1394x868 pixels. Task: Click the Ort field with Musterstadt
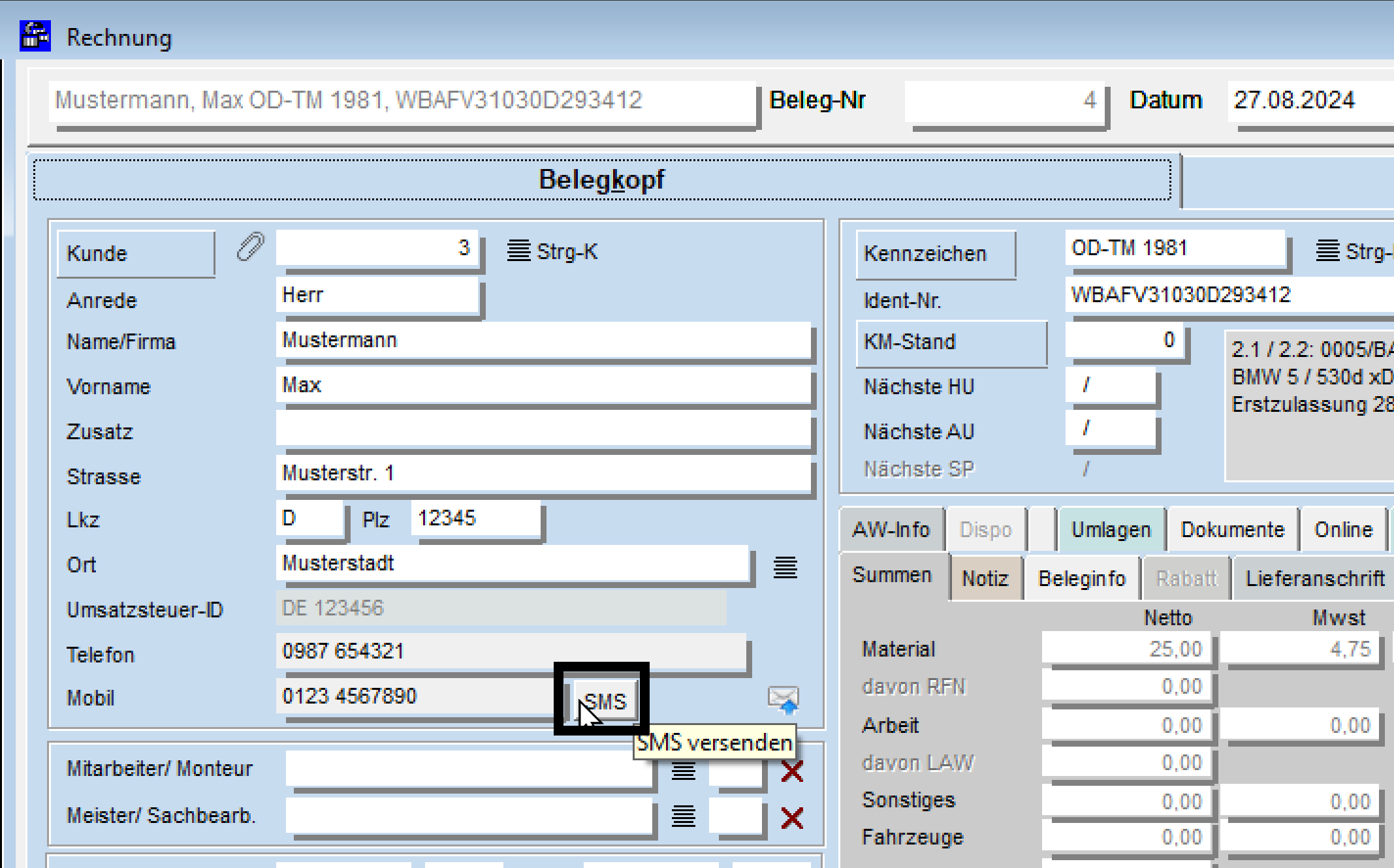pos(513,563)
